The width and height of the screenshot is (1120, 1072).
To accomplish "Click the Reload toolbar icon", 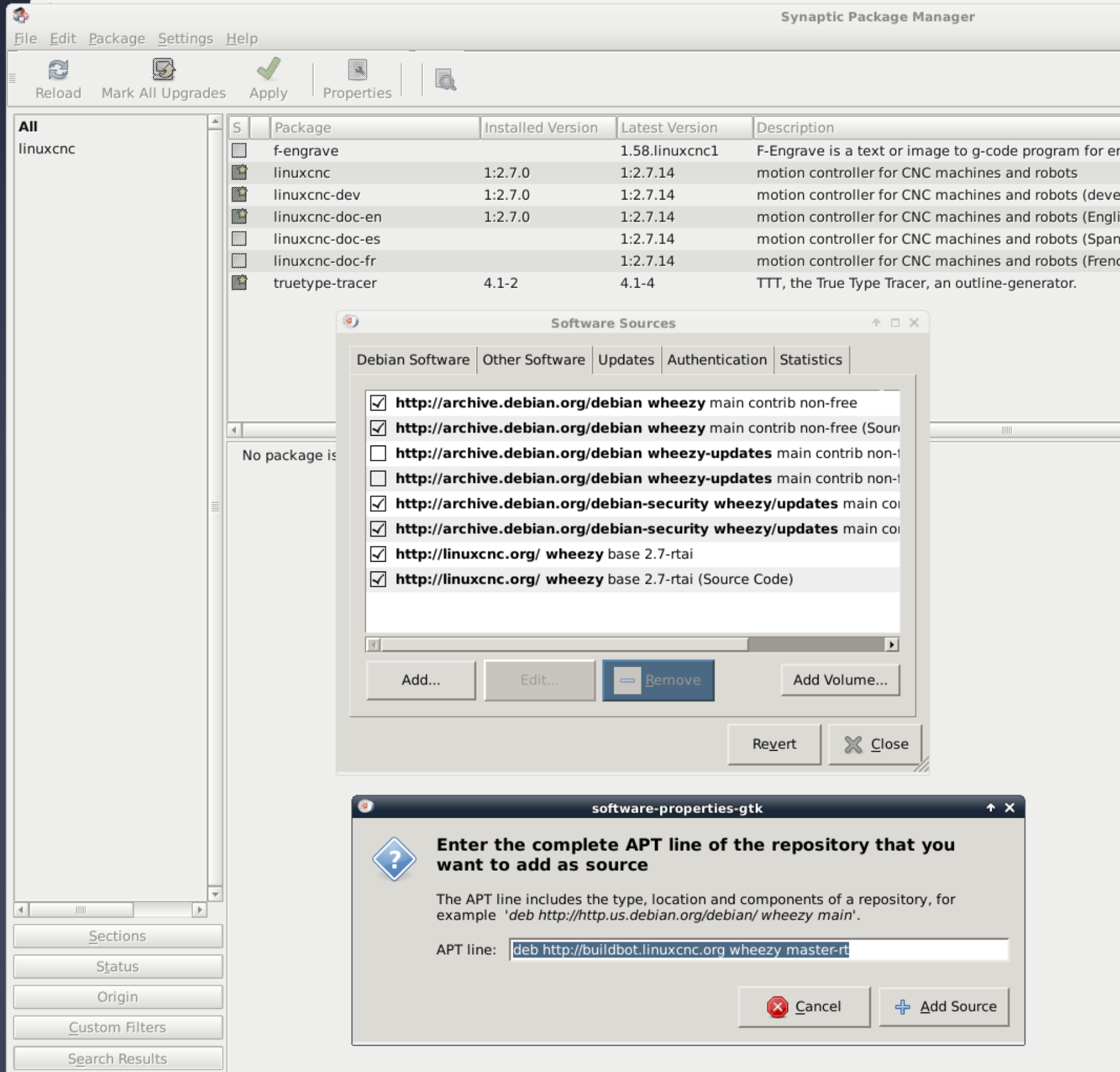I will coord(58,70).
